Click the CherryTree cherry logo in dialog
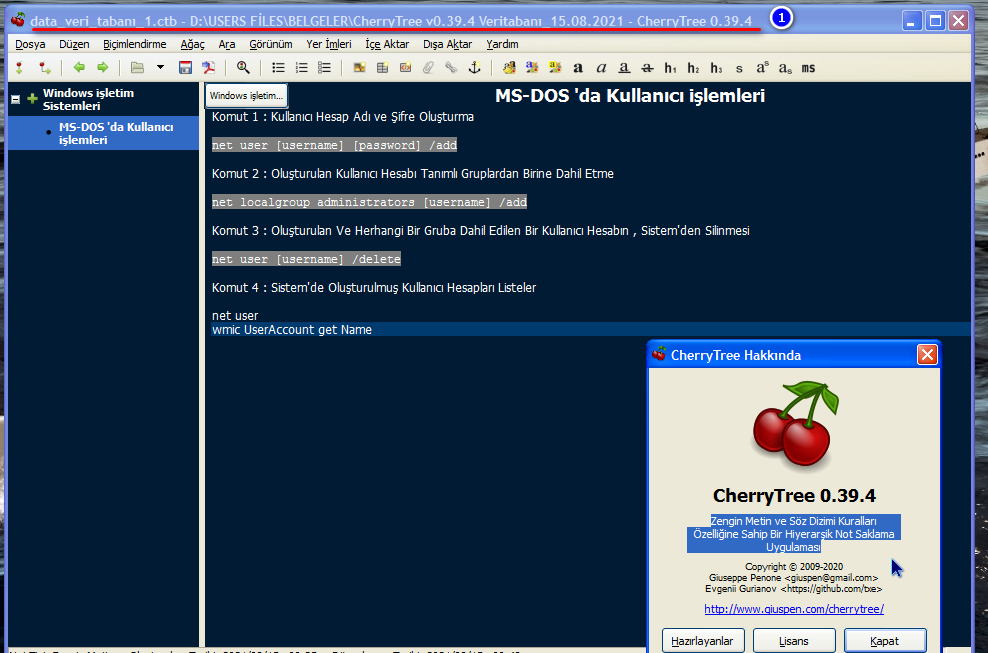 795,425
